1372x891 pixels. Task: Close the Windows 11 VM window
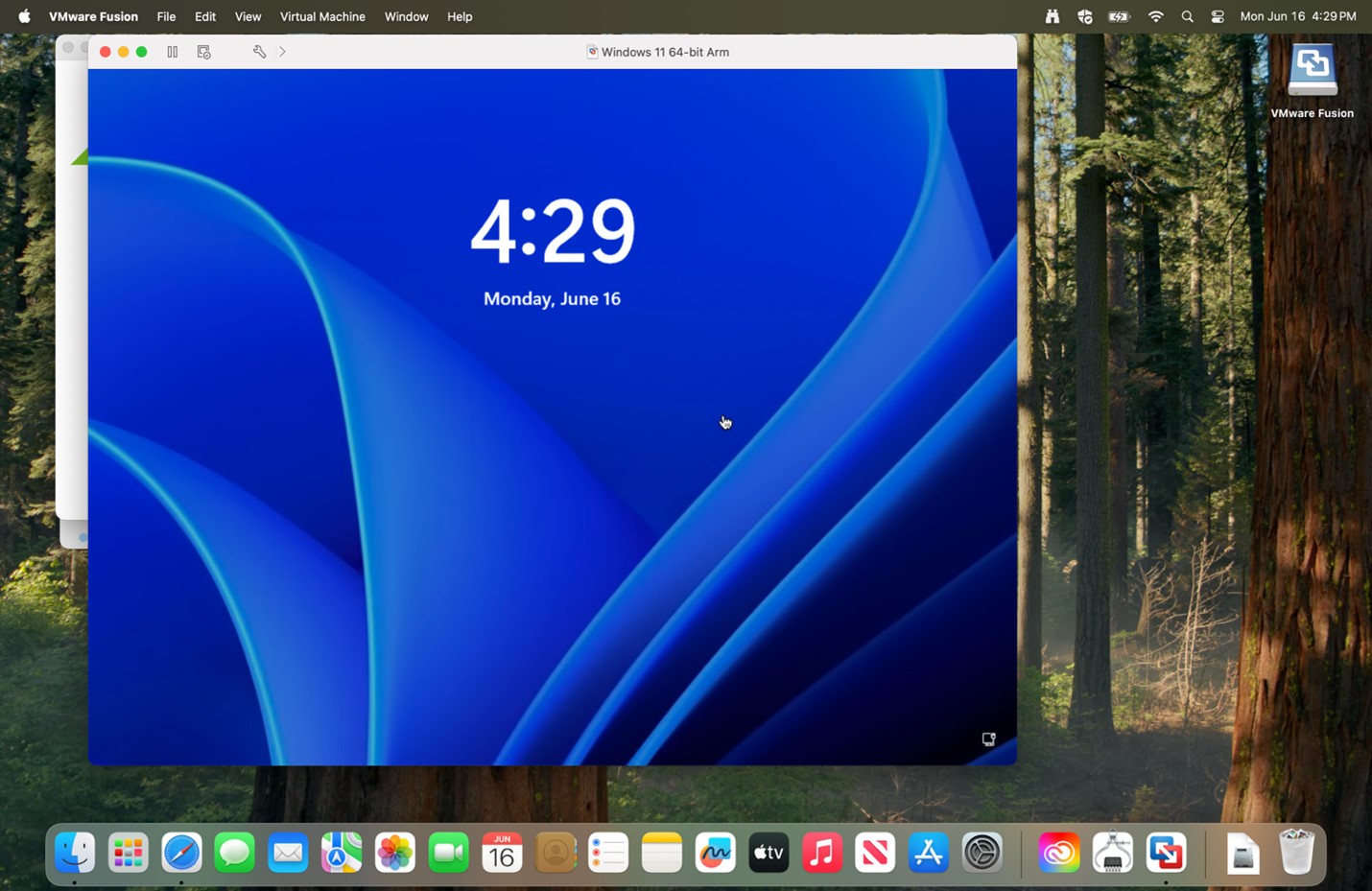point(106,52)
